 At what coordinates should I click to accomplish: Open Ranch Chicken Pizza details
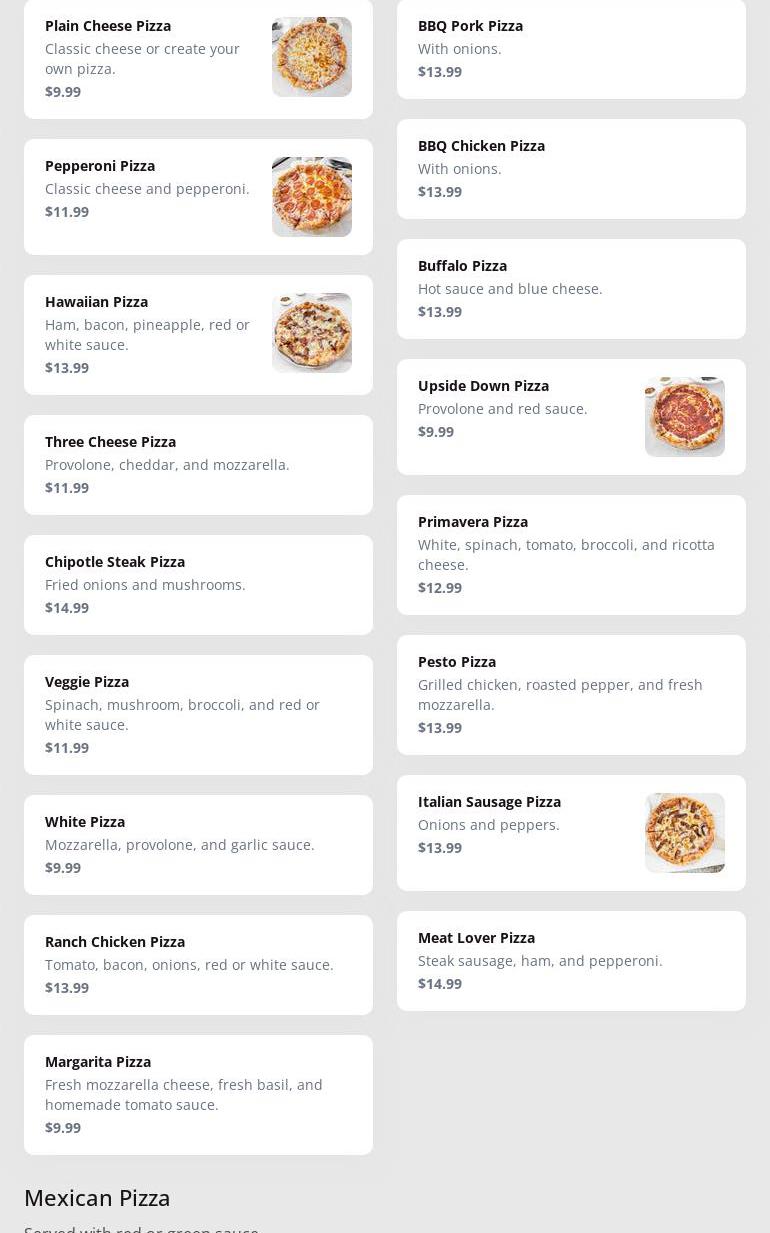click(x=115, y=942)
